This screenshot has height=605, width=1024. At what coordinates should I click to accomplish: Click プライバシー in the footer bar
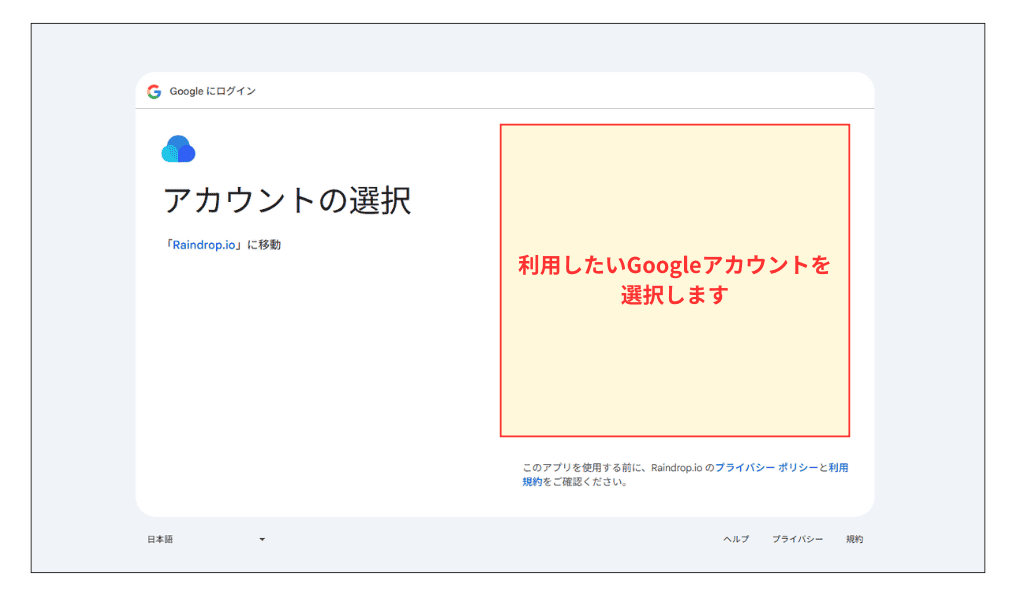tap(797, 539)
